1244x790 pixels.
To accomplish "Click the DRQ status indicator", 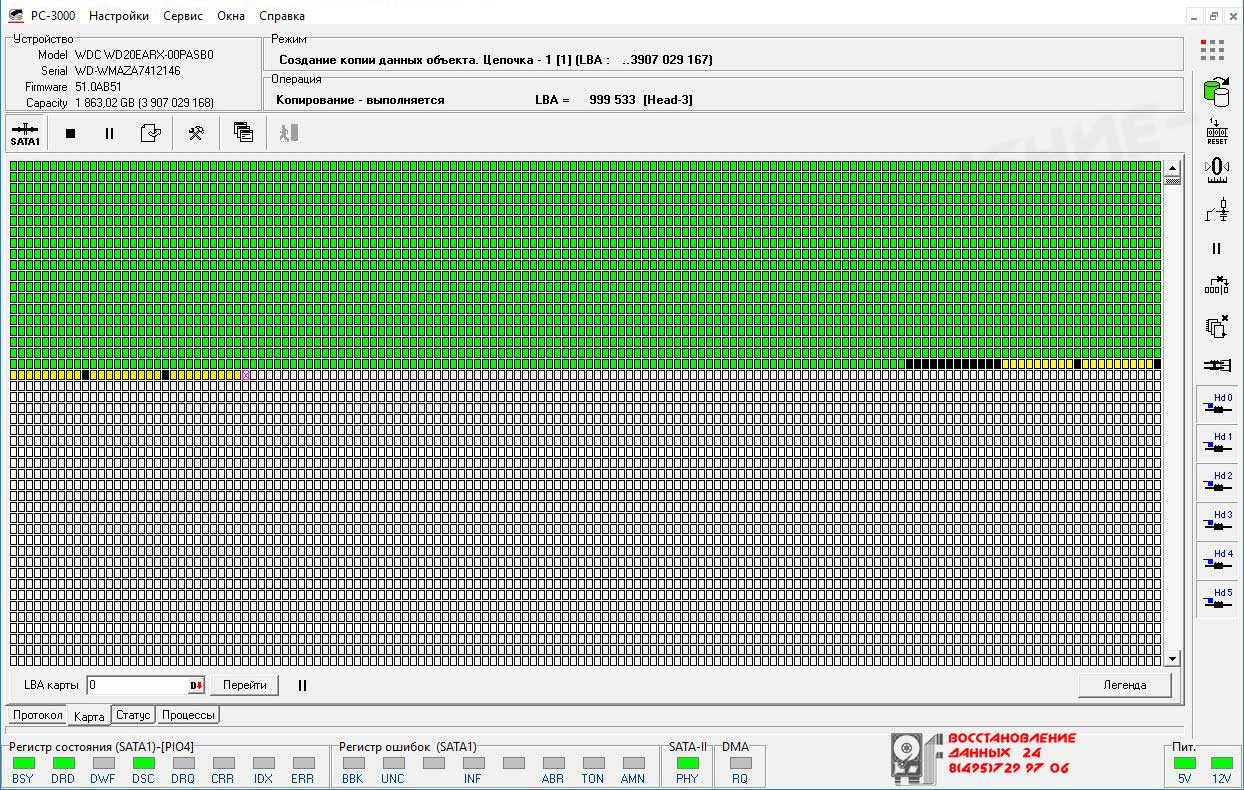I will pos(183,763).
